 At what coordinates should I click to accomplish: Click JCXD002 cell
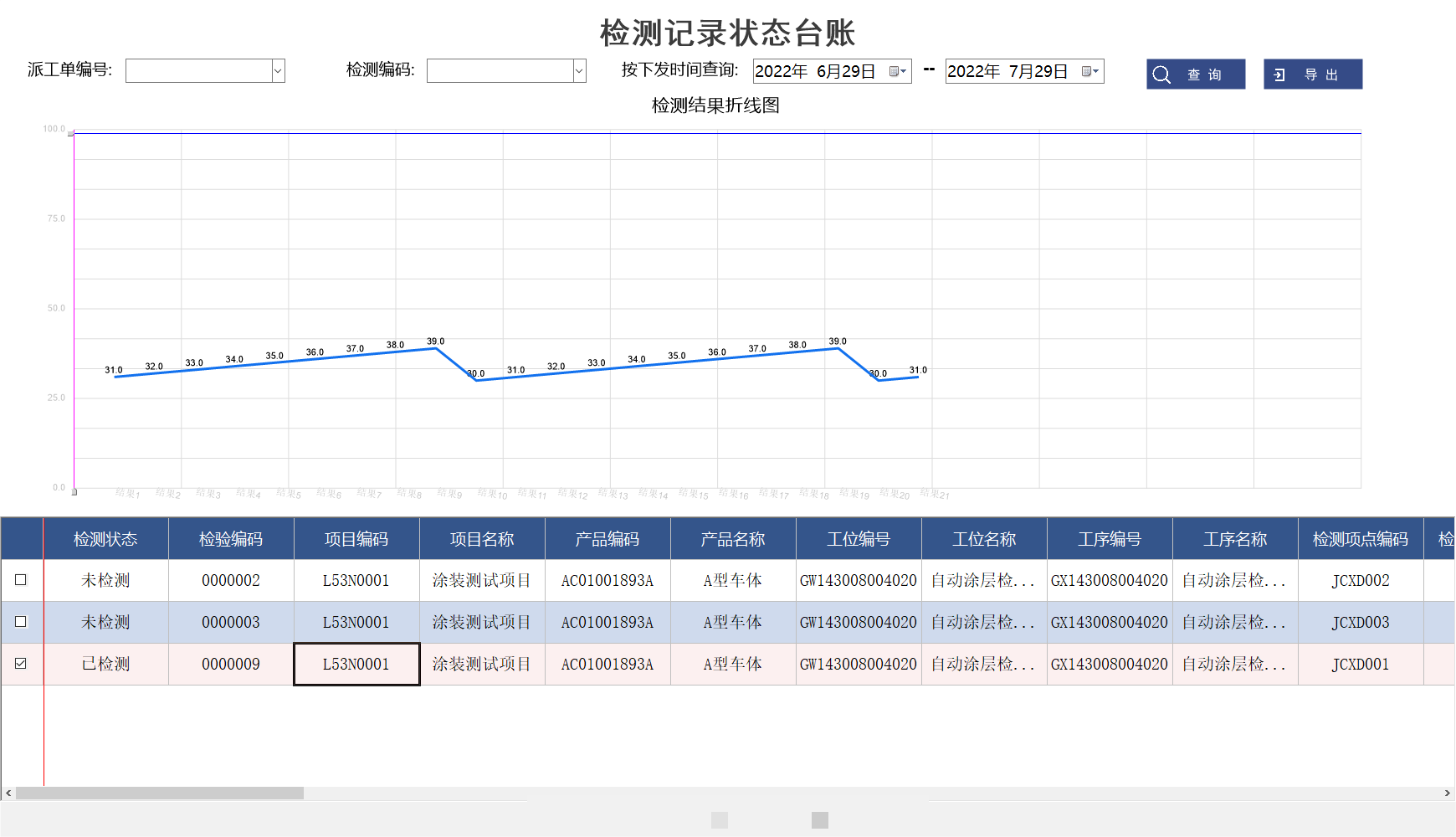pyautogui.click(x=1361, y=580)
